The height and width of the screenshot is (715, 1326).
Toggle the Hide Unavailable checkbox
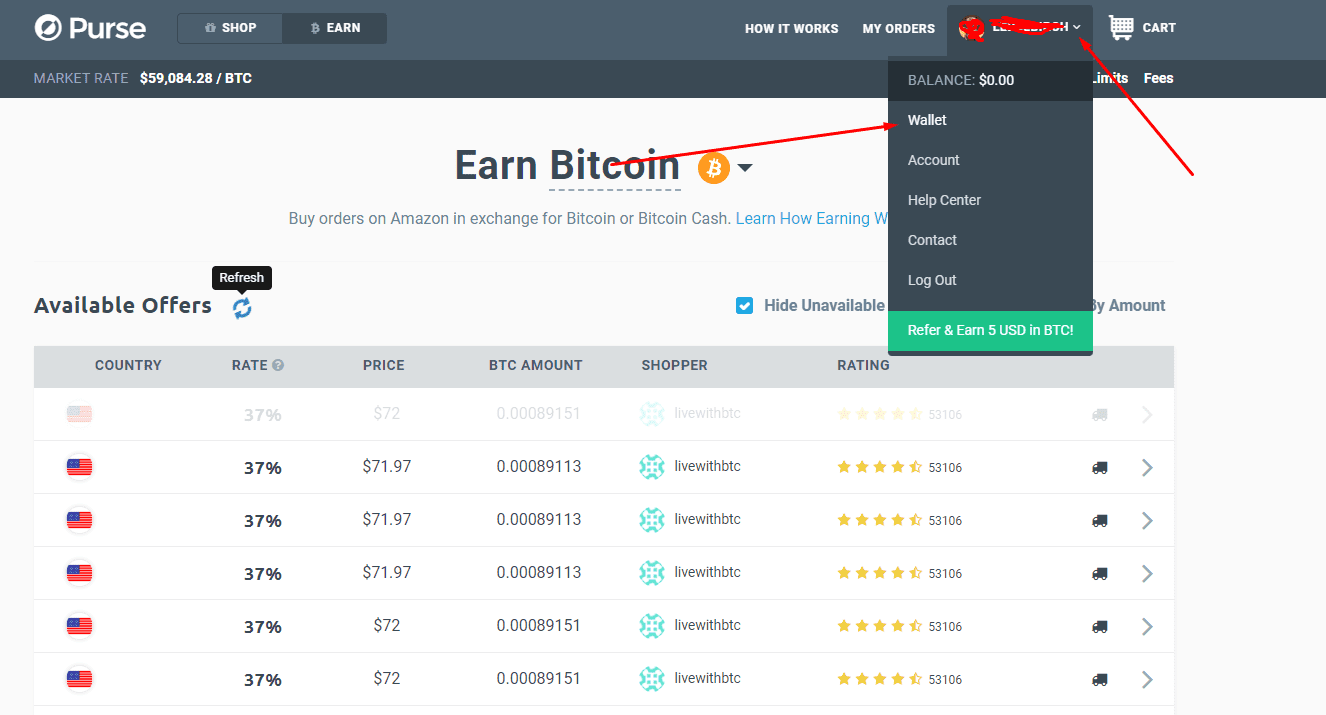[x=744, y=306]
